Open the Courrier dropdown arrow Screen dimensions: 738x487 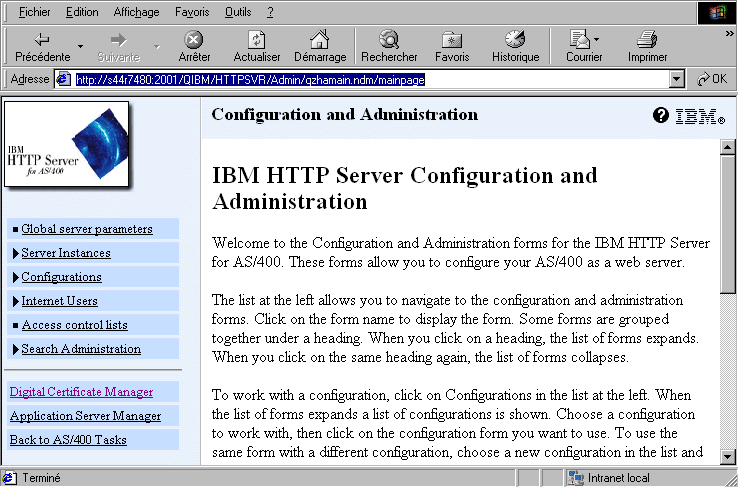[x=597, y=40]
